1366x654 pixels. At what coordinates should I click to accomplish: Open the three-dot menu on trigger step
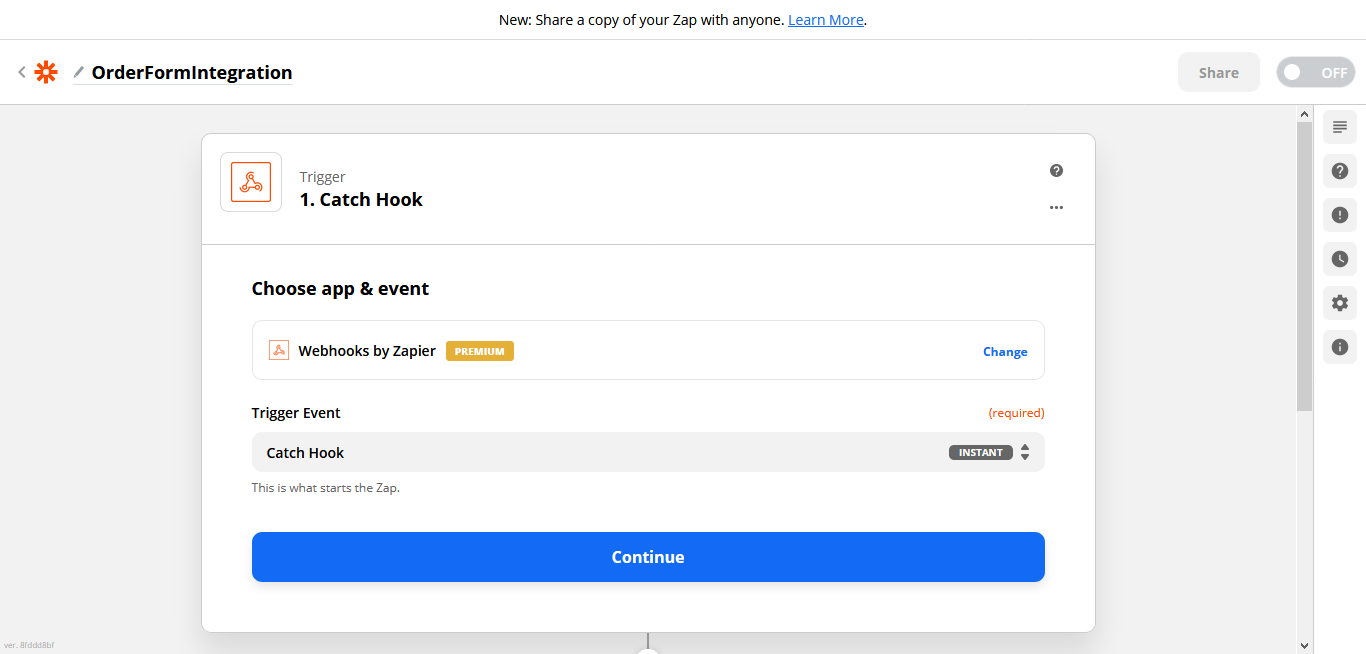[1056, 208]
